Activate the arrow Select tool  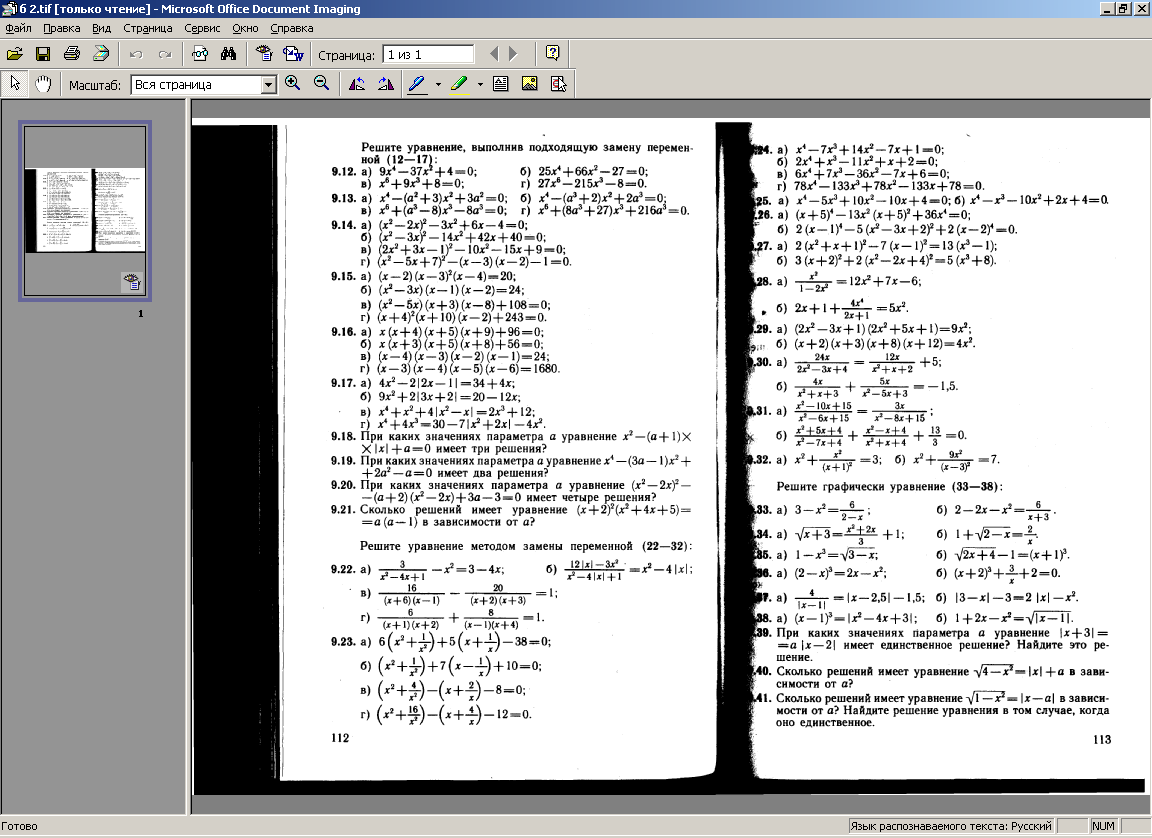click(x=15, y=84)
